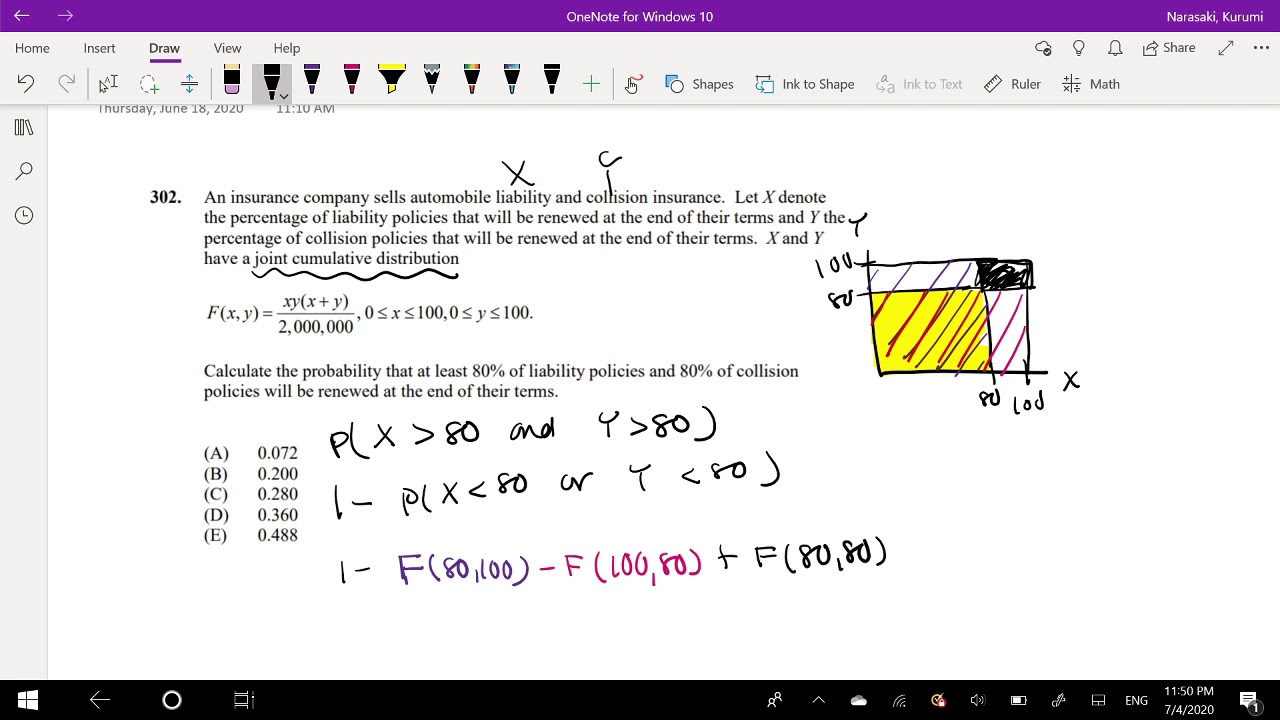Open the View tab

coord(227,48)
